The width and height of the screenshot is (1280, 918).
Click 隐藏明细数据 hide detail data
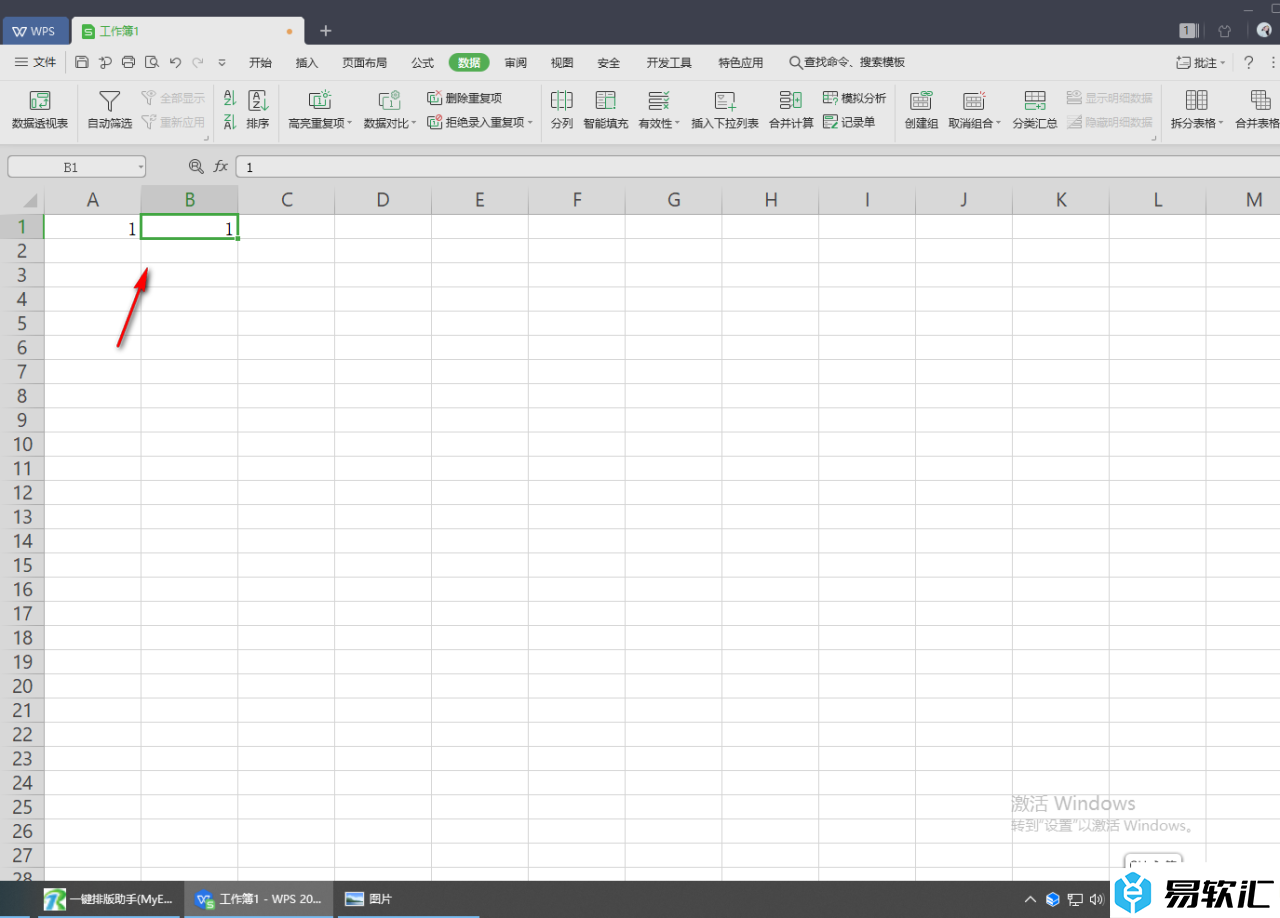pyautogui.click(x=1109, y=122)
